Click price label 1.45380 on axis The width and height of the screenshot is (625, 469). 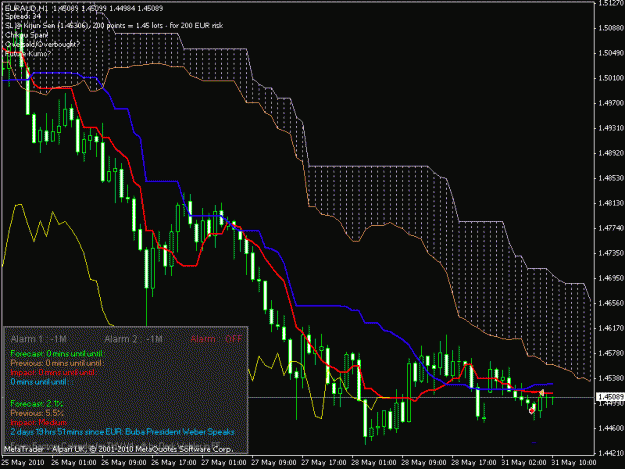611,378
